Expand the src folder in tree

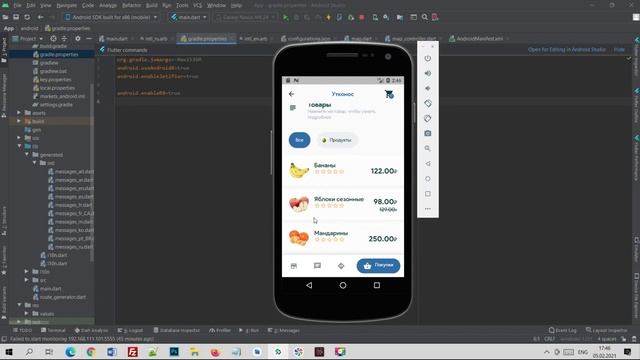pos(27,280)
